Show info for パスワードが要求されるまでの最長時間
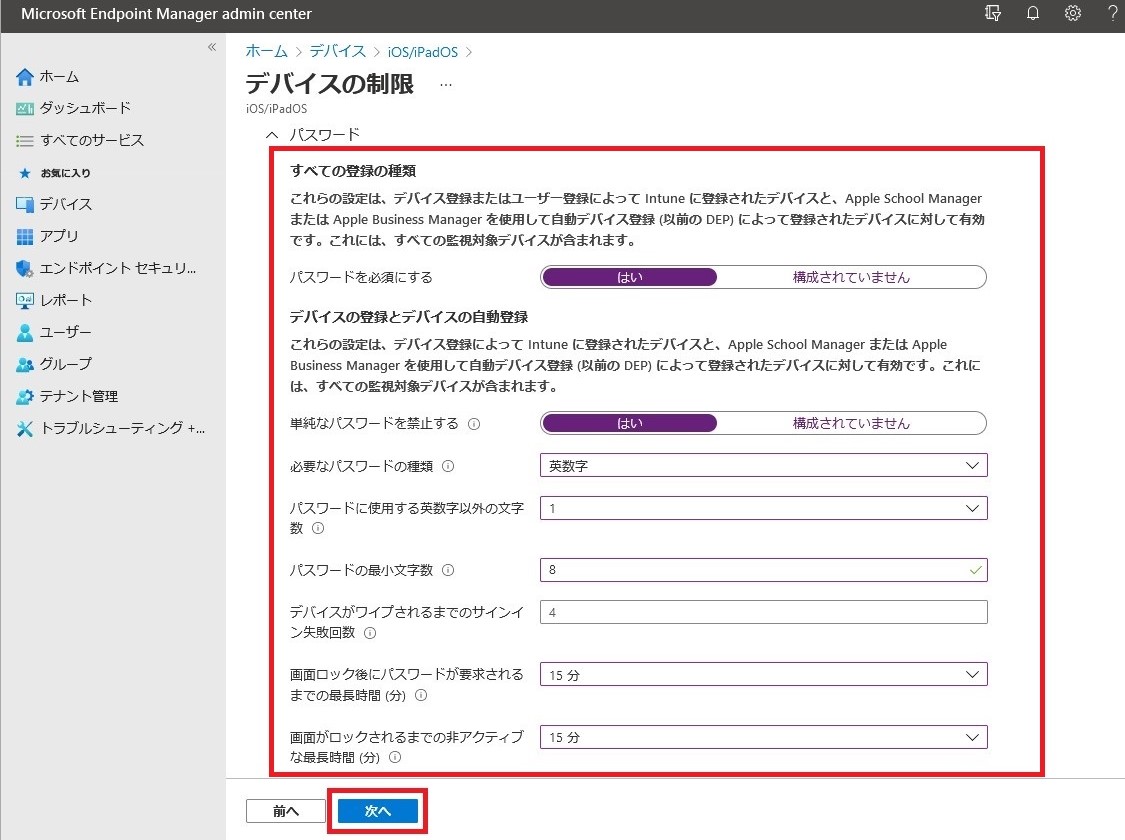This screenshot has height=840, width=1125. 421,695
